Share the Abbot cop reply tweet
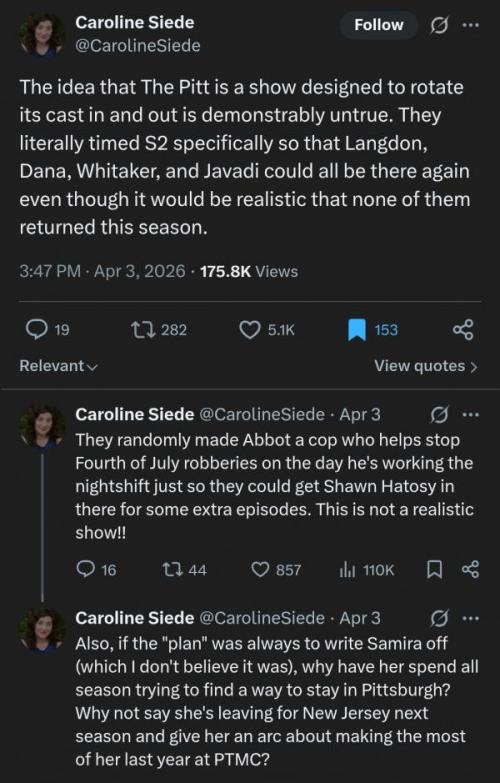500x783 pixels. coord(470,569)
